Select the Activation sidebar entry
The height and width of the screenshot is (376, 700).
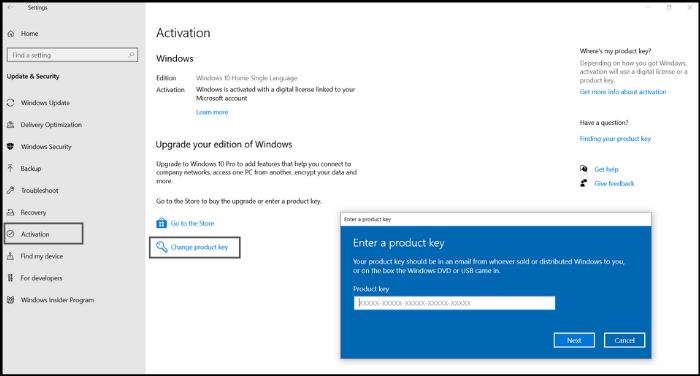44,234
